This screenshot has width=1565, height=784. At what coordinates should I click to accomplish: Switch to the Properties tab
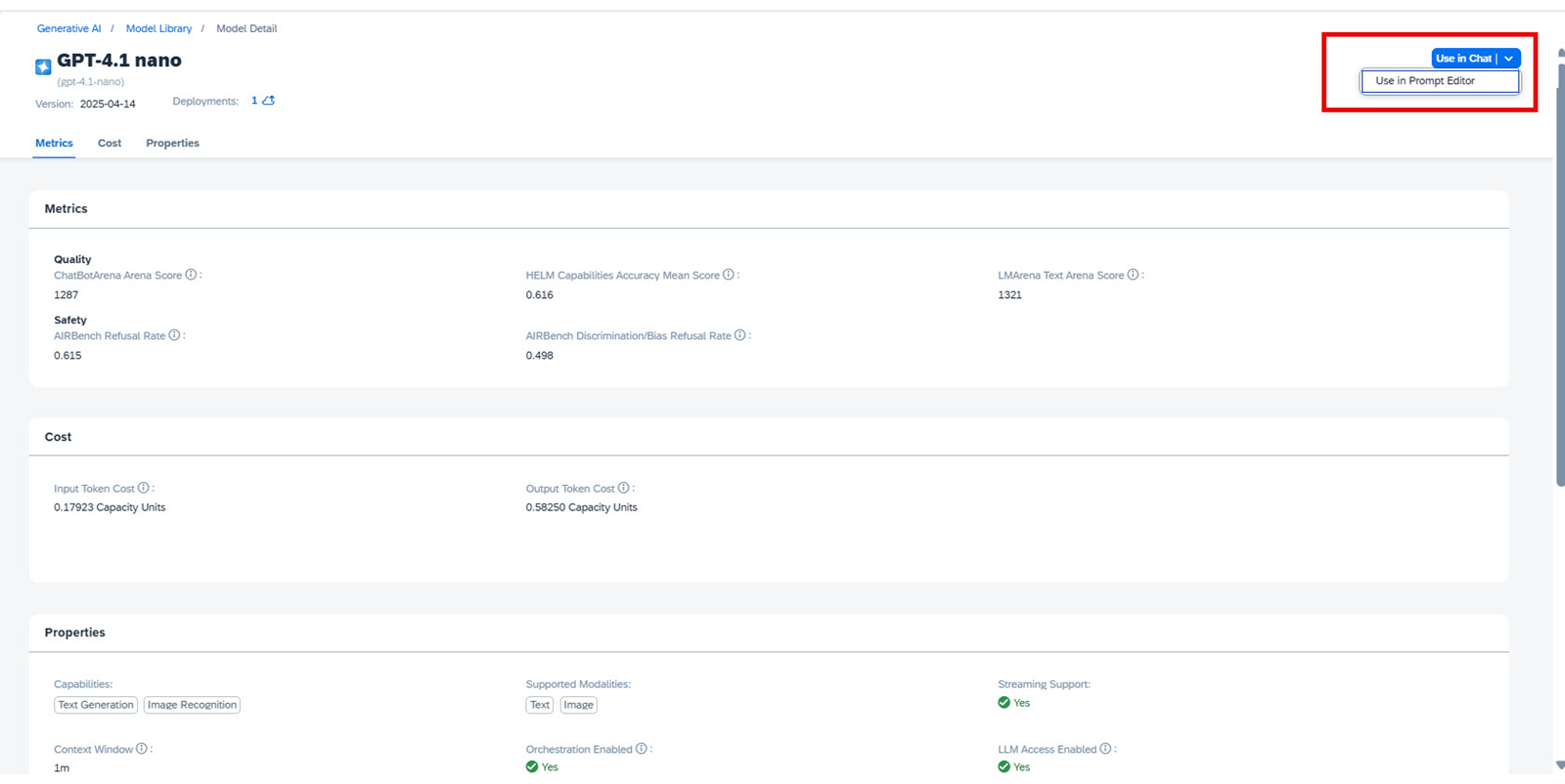(172, 143)
